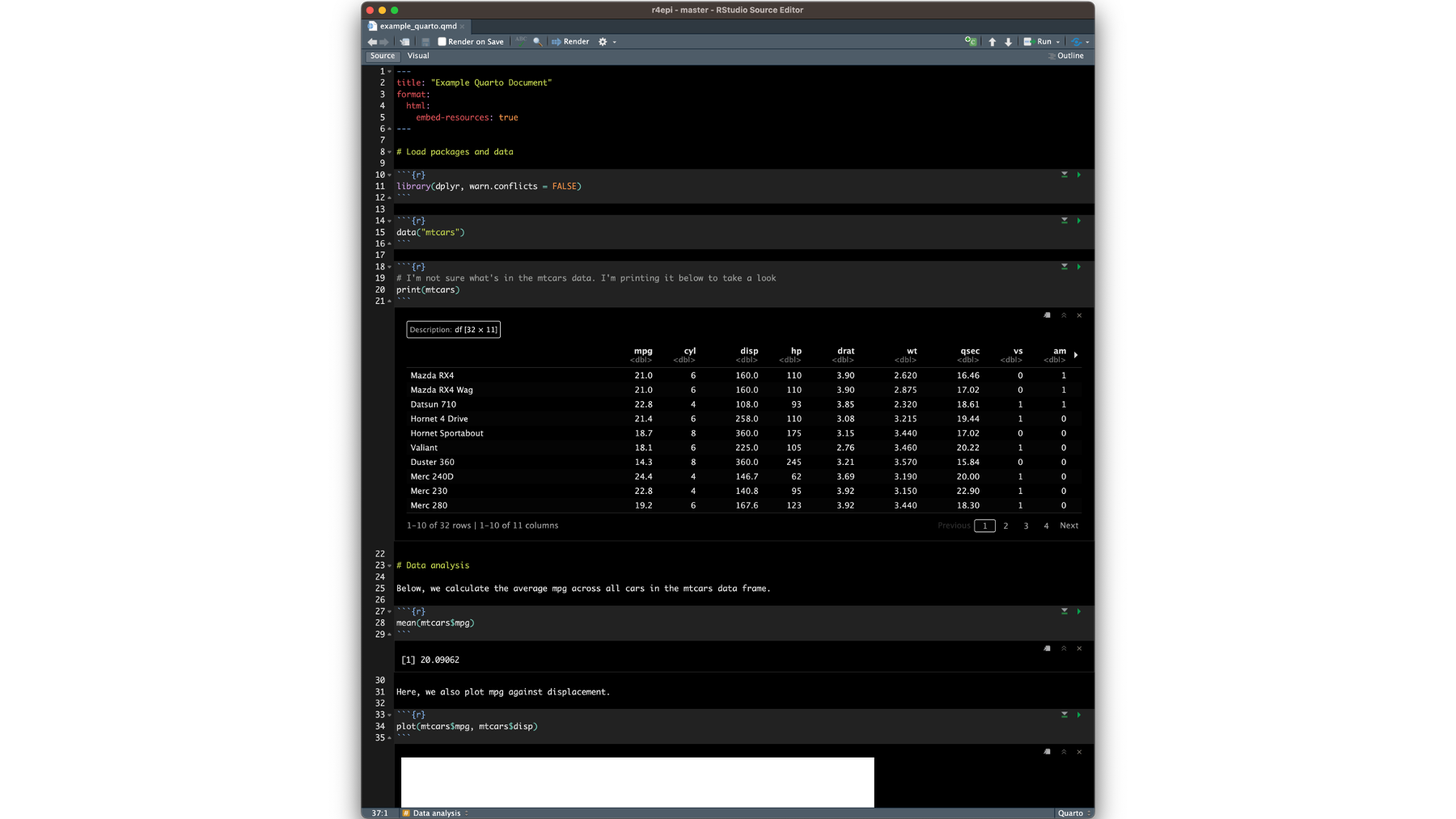Open the Quarto file type selector
Screen dimensions: 1456x819
pyautogui.click(x=1073, y=813)
